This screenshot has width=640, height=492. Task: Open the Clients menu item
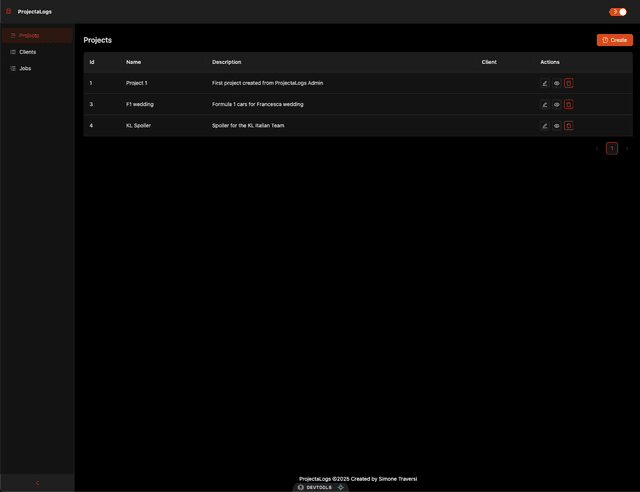click(28, 51)
